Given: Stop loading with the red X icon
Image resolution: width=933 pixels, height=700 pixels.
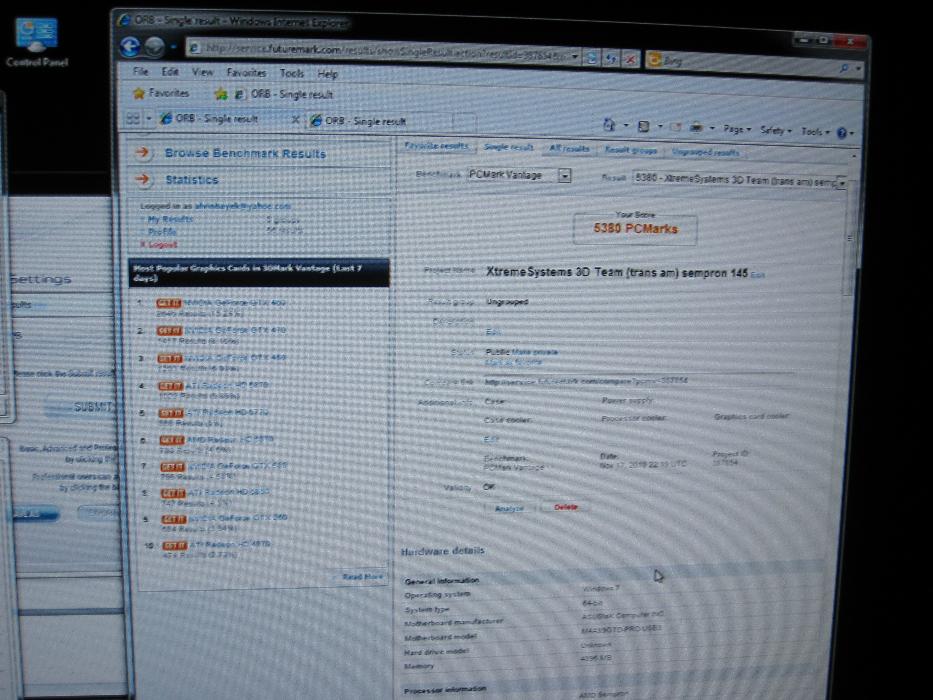Looking at the screenshot, I should [630, 59].
